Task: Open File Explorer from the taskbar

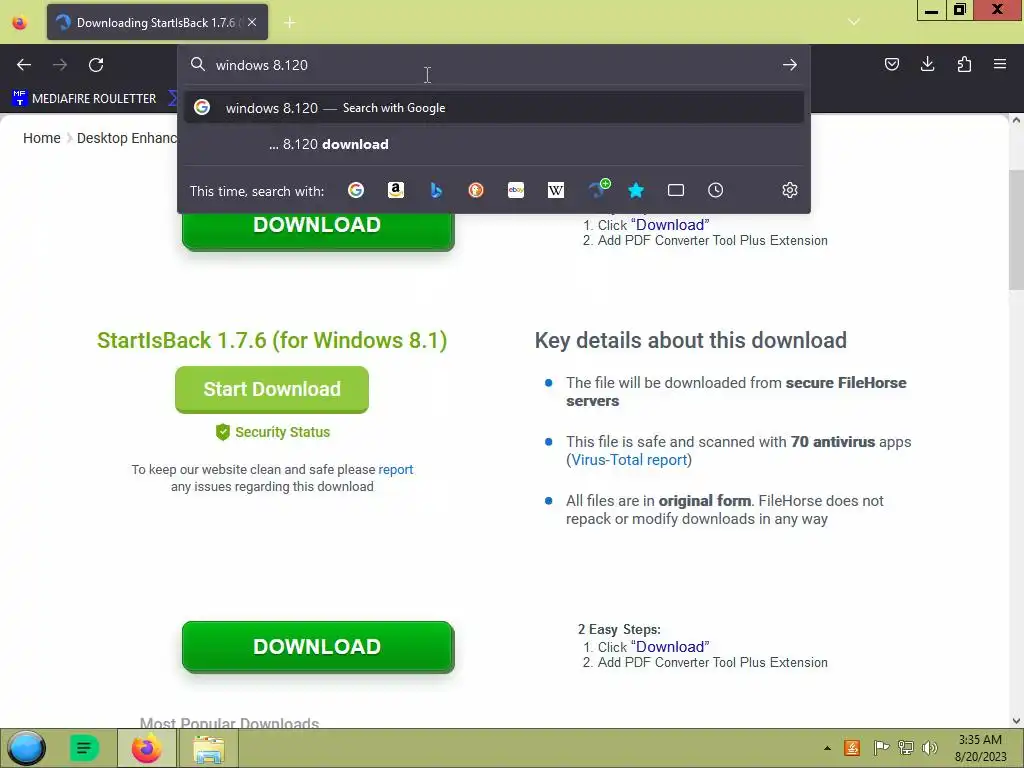Action: (x=208, y=748)
